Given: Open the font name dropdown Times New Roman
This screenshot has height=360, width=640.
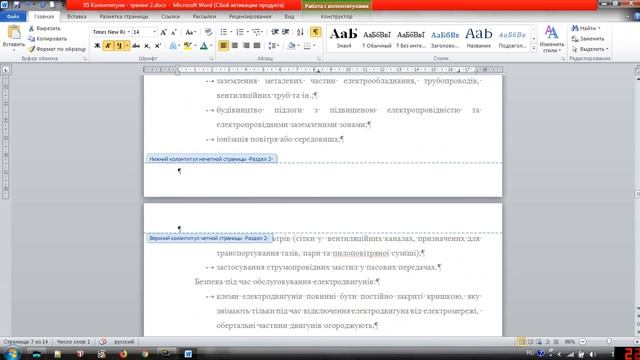Looking at the screenshot, I should click(x=129, y=32).
